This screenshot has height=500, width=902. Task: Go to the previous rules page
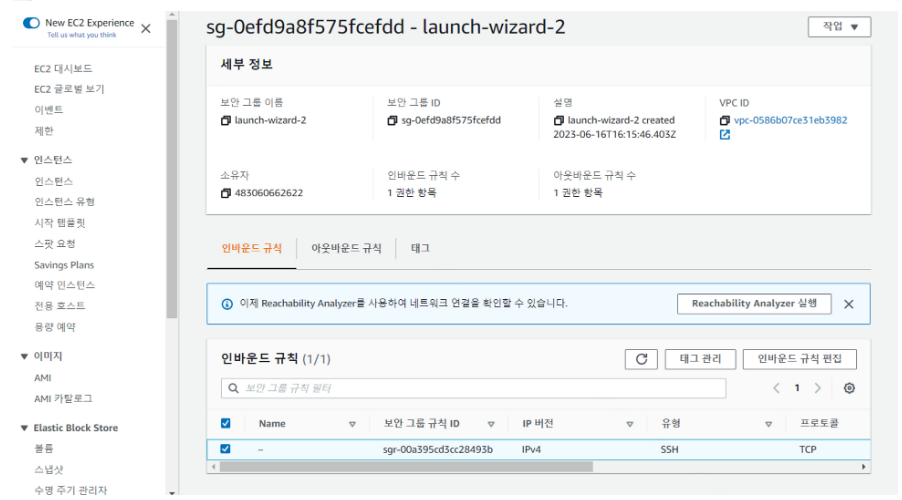coord(776,388)
